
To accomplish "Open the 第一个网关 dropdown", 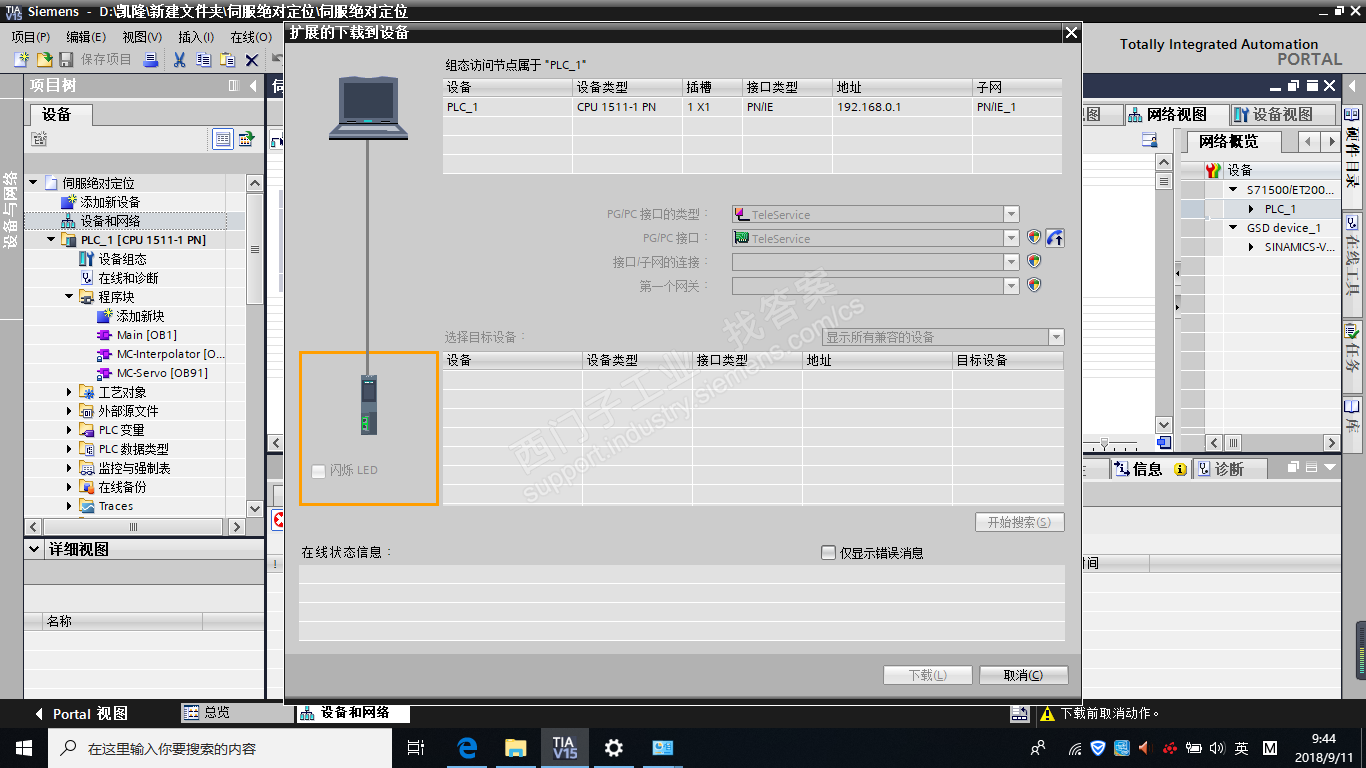I will pyautogui.click(x=1011, y=286).
